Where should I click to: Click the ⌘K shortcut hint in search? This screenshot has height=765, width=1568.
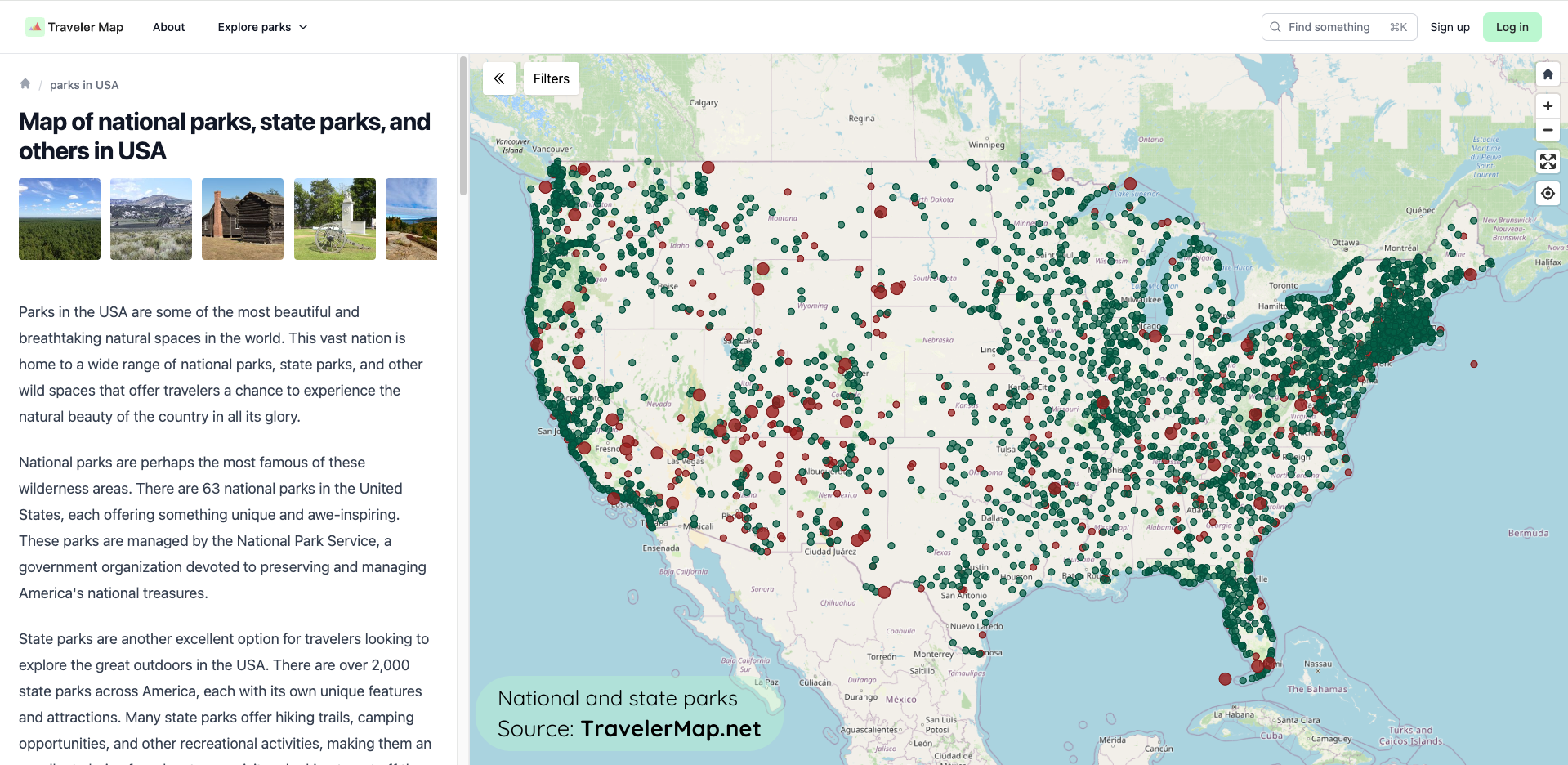coord(1398,27)
